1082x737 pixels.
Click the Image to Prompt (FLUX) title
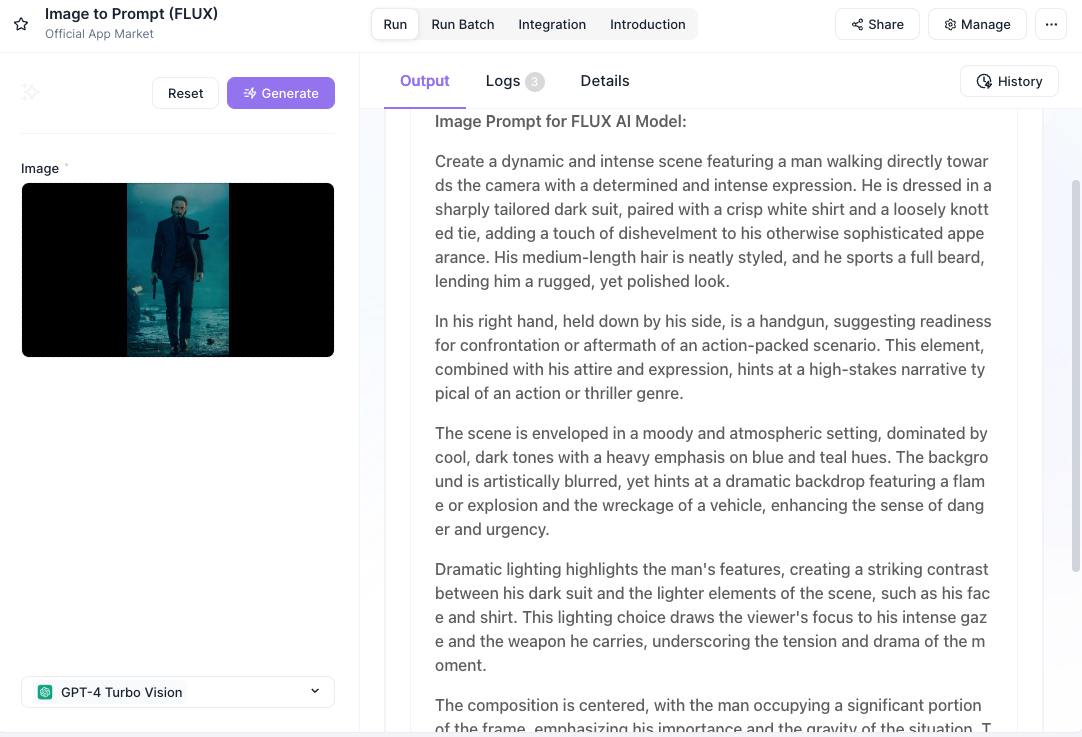(x=131, y=14)
